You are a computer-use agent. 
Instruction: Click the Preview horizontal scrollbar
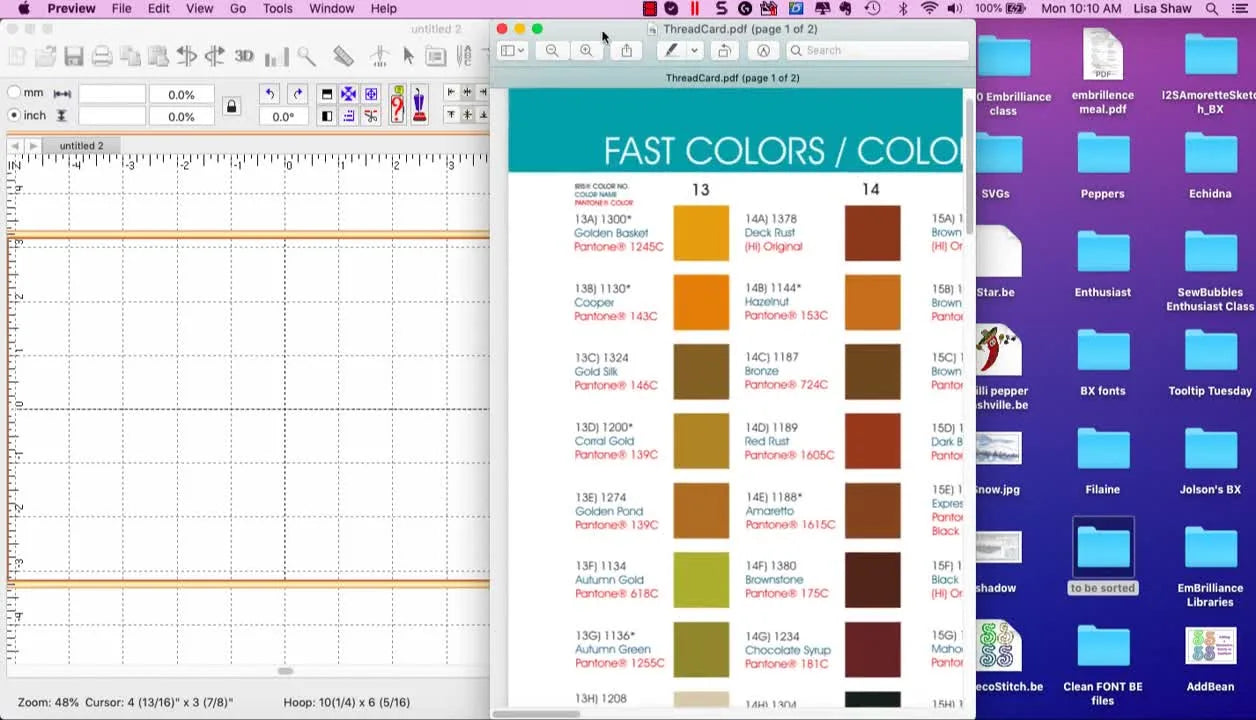click(536, 713)
